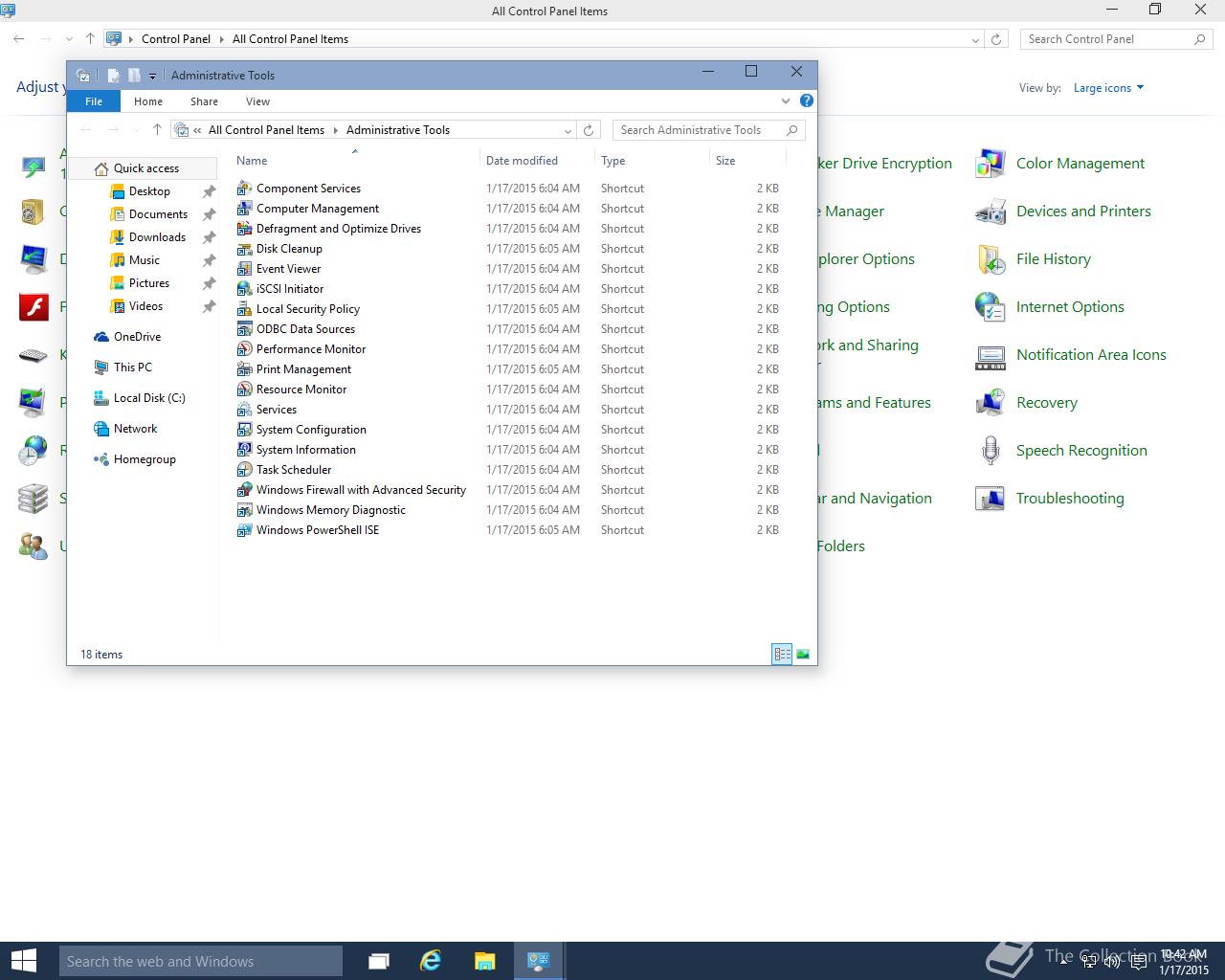This screenshot has width=1225, height=980.
Task: Select Defragment and Optimize Drives icon
Action: (244, 229)
